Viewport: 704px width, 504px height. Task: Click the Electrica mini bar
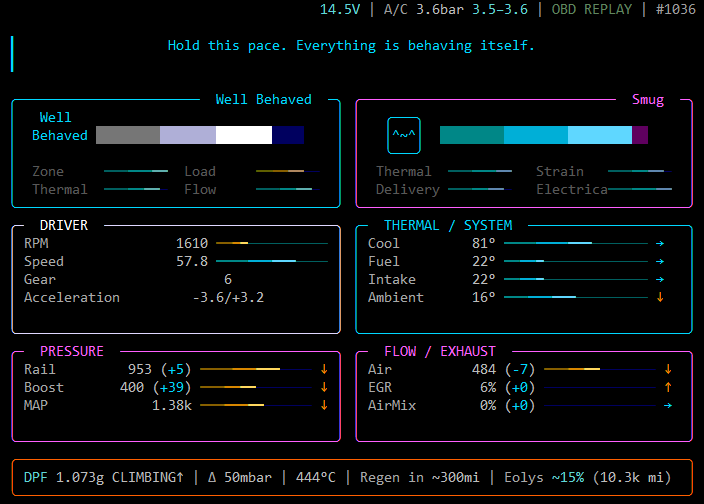[640, 189]
